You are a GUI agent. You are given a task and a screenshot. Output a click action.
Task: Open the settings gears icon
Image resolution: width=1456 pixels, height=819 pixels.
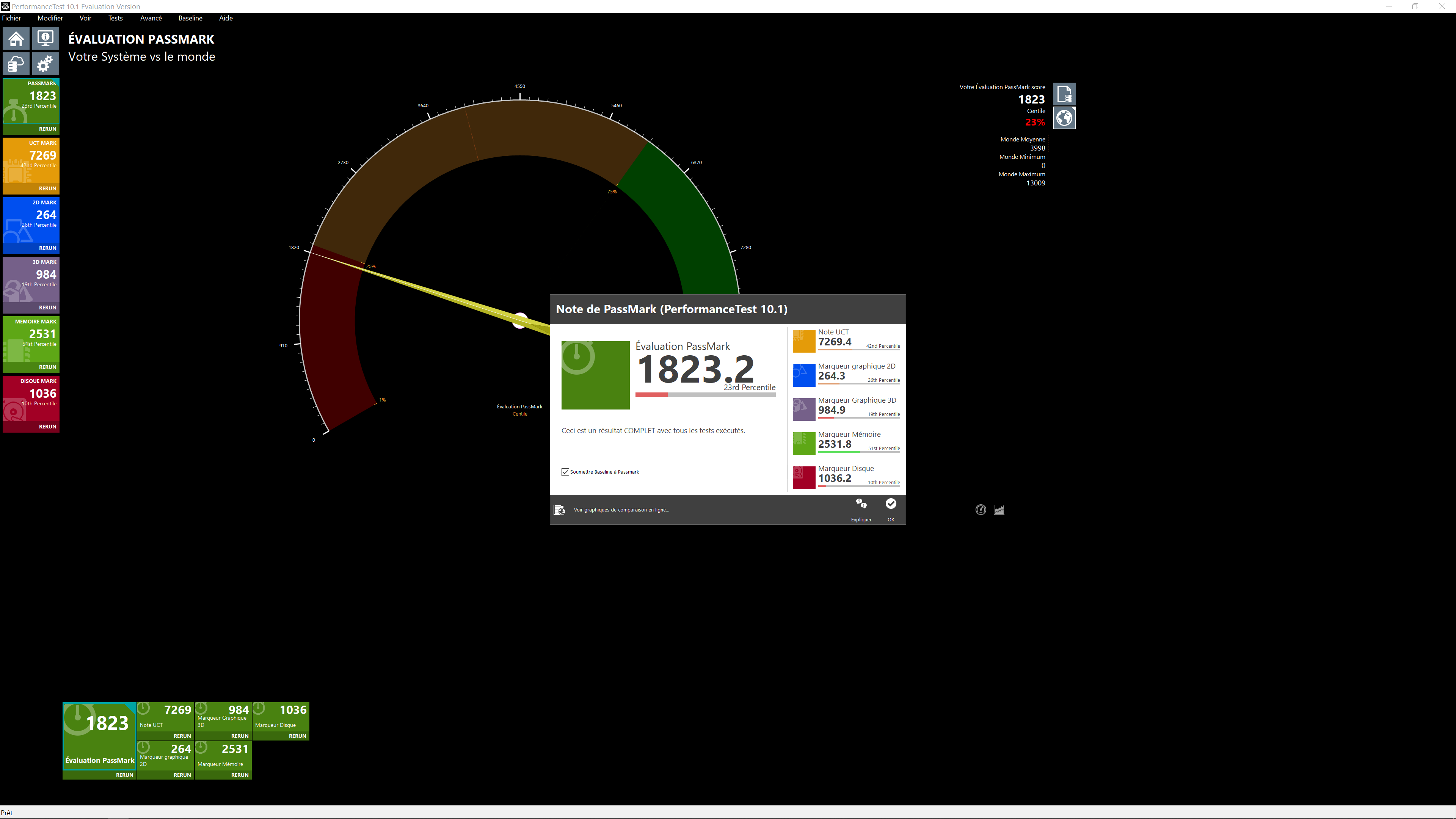click(45, 64)
